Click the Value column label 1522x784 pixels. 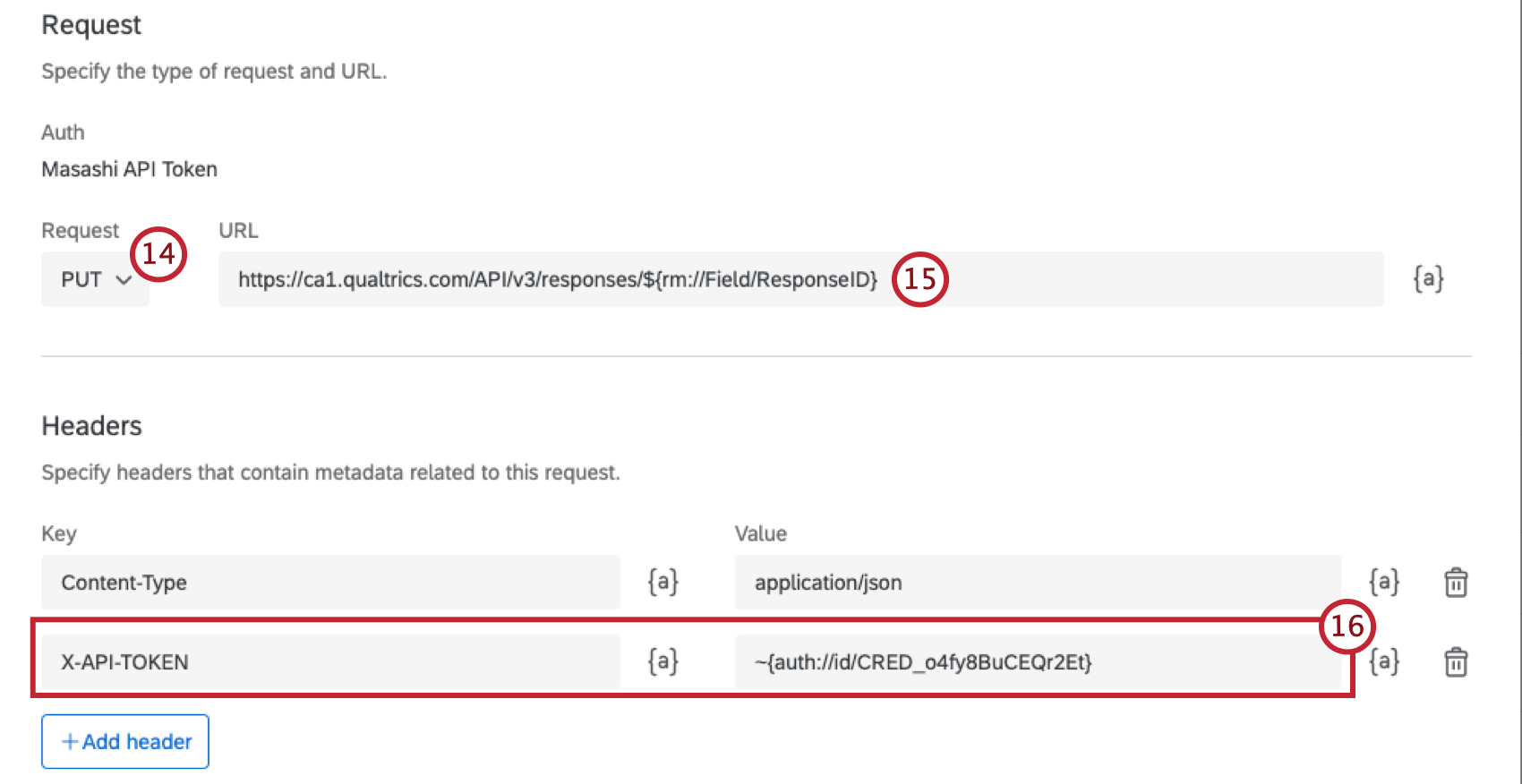[x=759, y=534]
